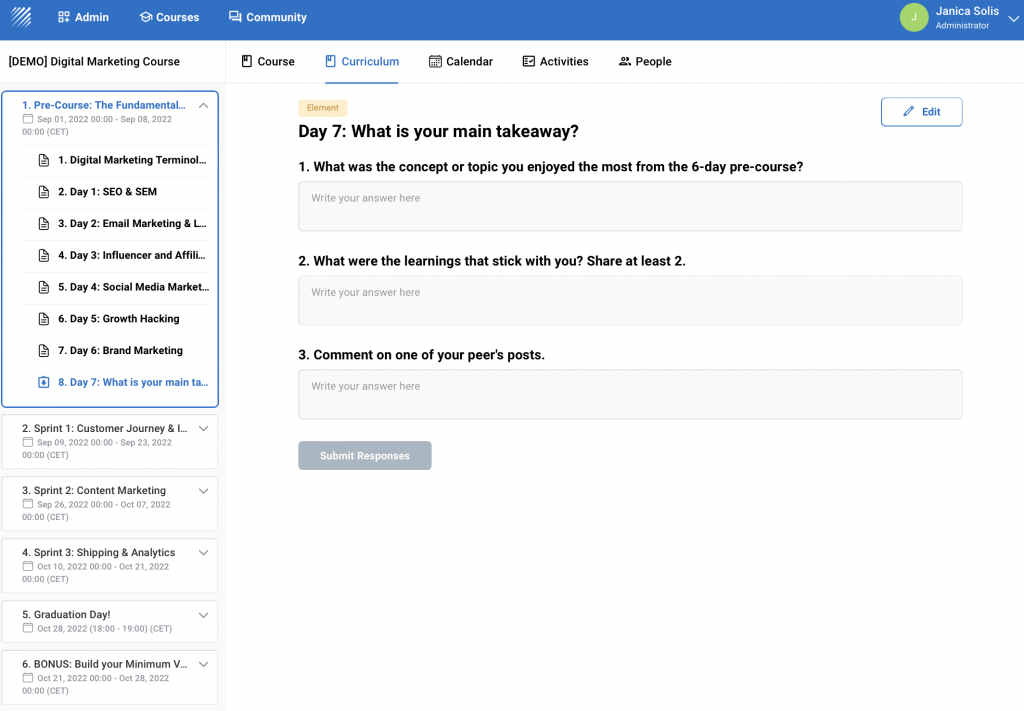This screenshot has width=1024, height=711.
Task: Switch to the Calendar tab
Action: 460,62
